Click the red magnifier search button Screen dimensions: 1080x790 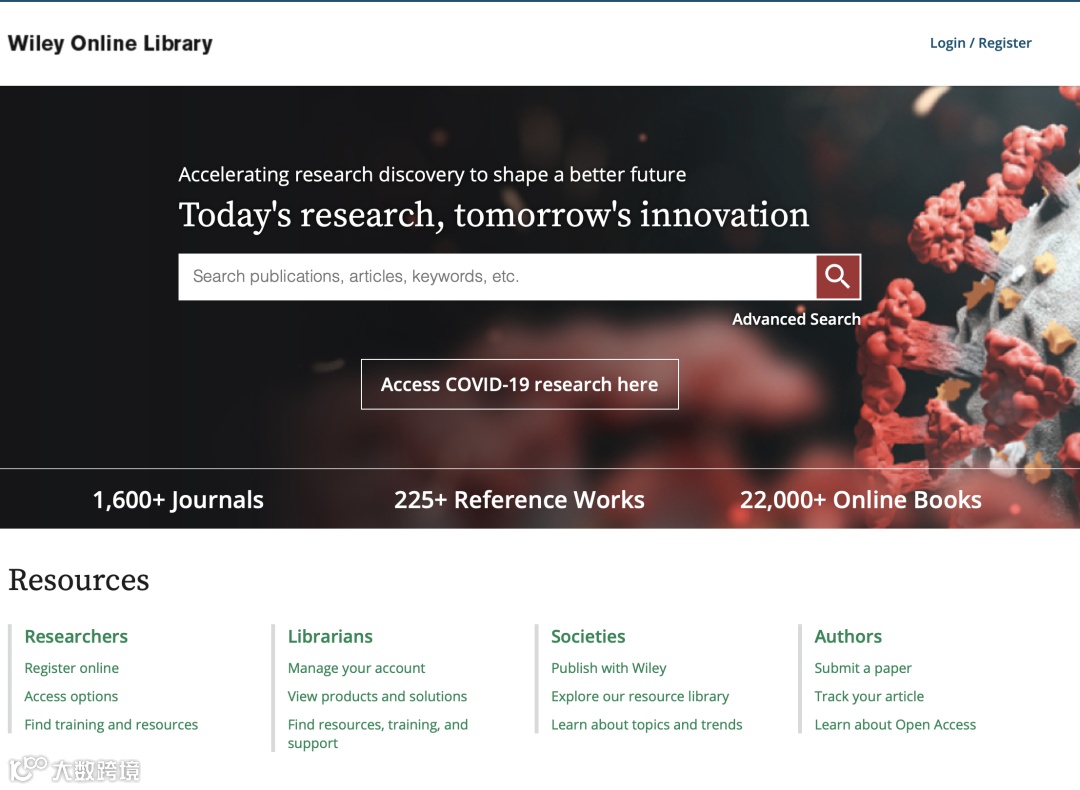pos(838,277)
